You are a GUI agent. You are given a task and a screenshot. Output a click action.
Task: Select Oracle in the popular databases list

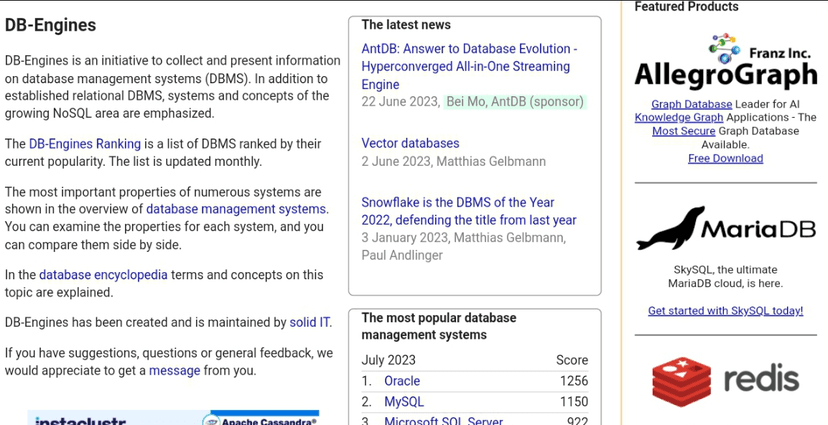pyautogui.click(x=402, y=381)
